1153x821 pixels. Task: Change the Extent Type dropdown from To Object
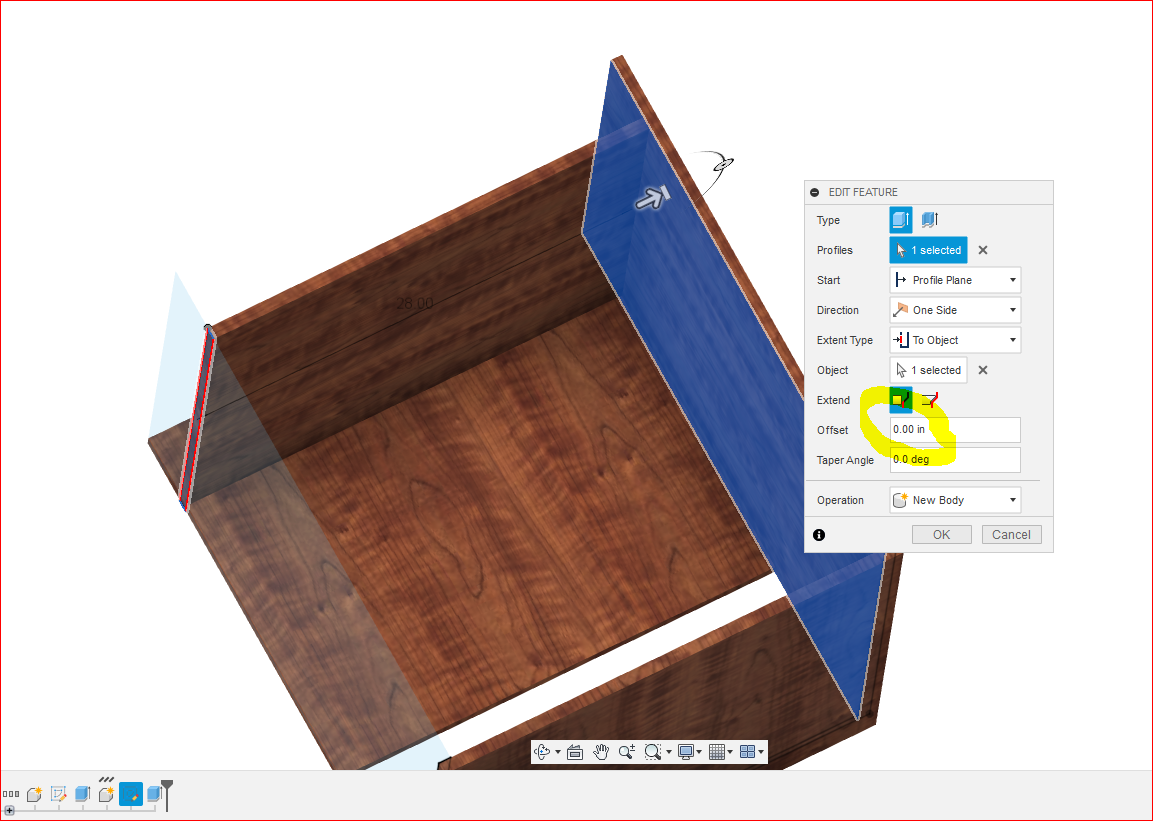pos(954,339)
